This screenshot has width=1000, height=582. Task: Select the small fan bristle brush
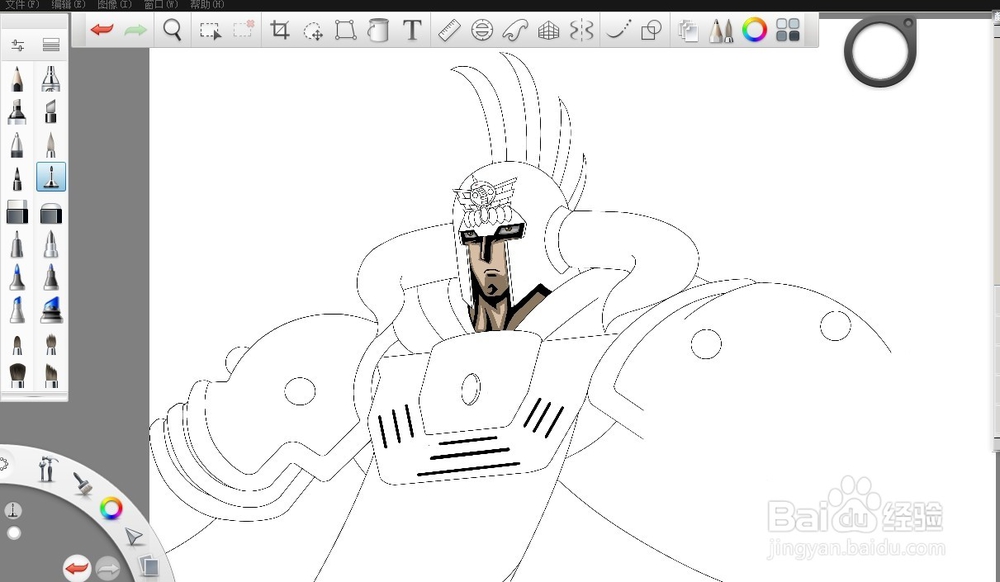point(51,345)
